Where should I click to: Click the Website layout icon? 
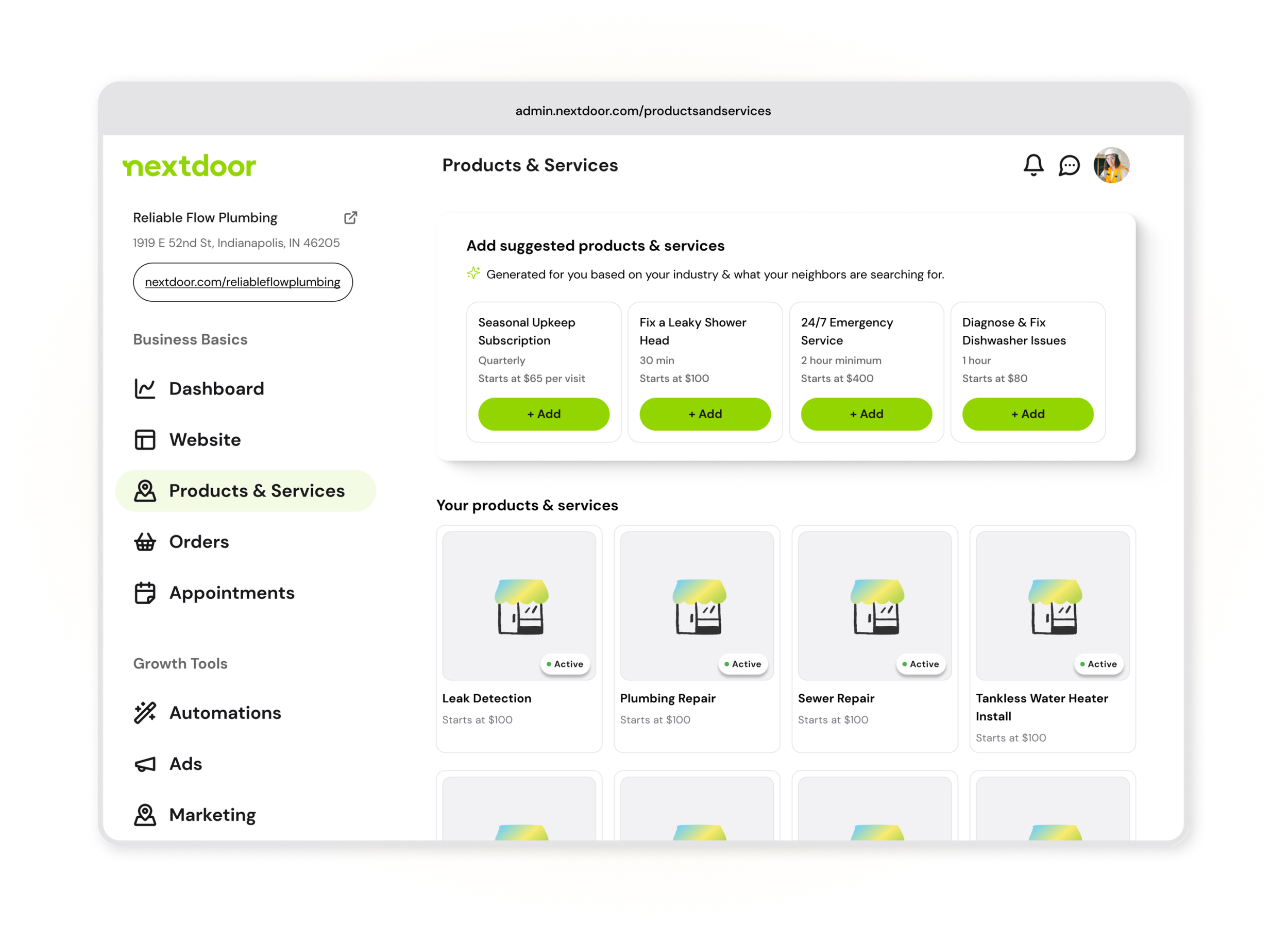click(x=145, y=440)
